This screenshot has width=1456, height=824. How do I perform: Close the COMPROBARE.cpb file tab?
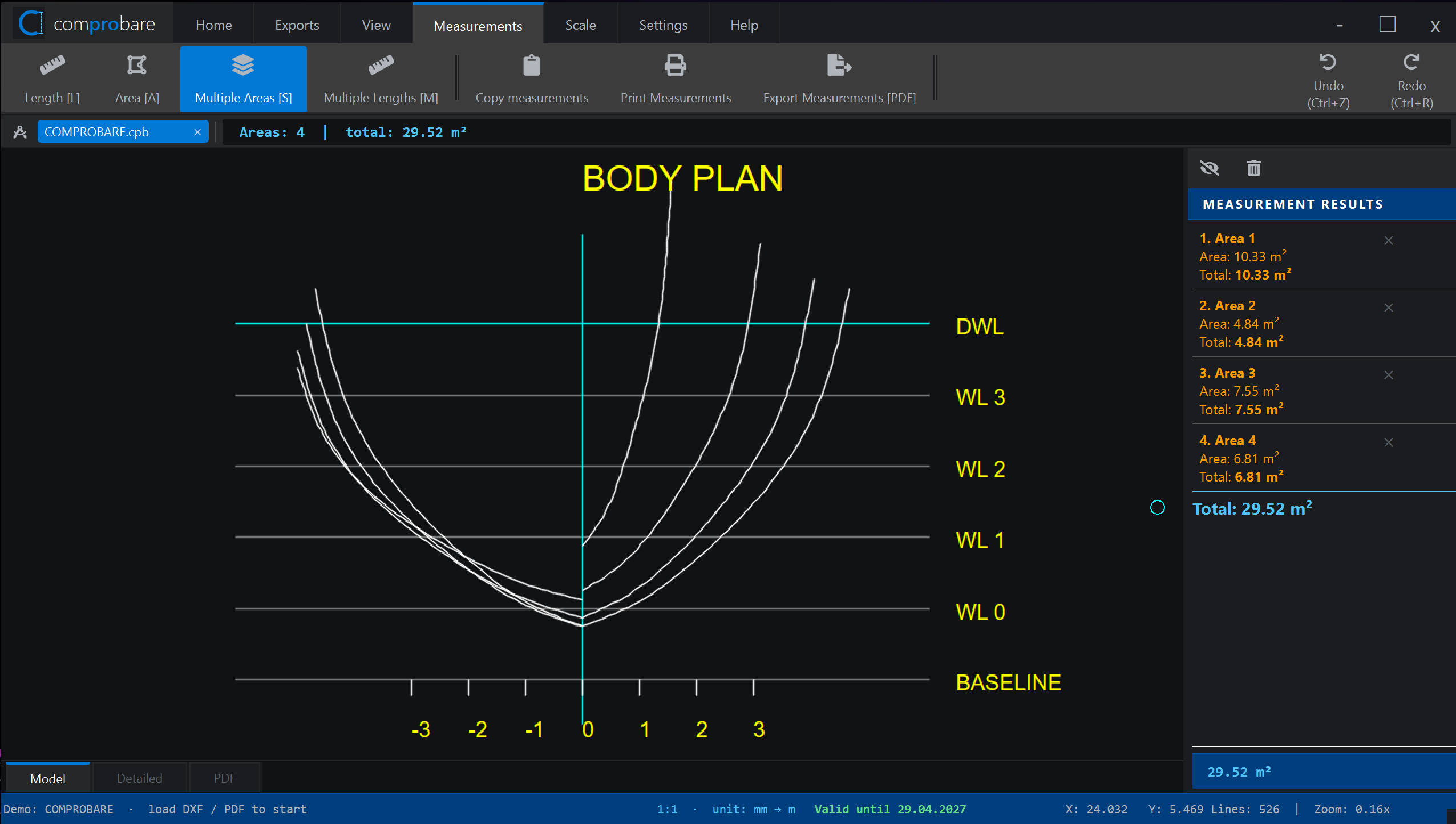197,132
